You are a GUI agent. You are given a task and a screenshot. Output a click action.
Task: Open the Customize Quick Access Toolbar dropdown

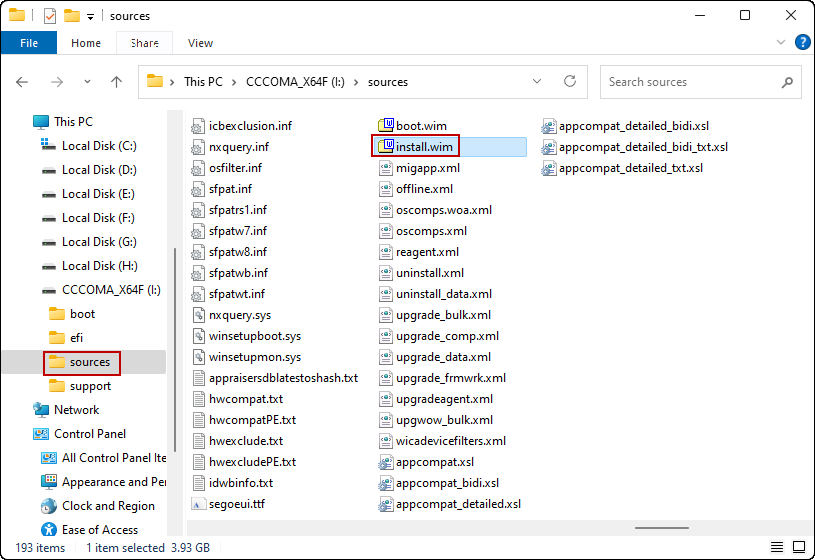point(90,17)
